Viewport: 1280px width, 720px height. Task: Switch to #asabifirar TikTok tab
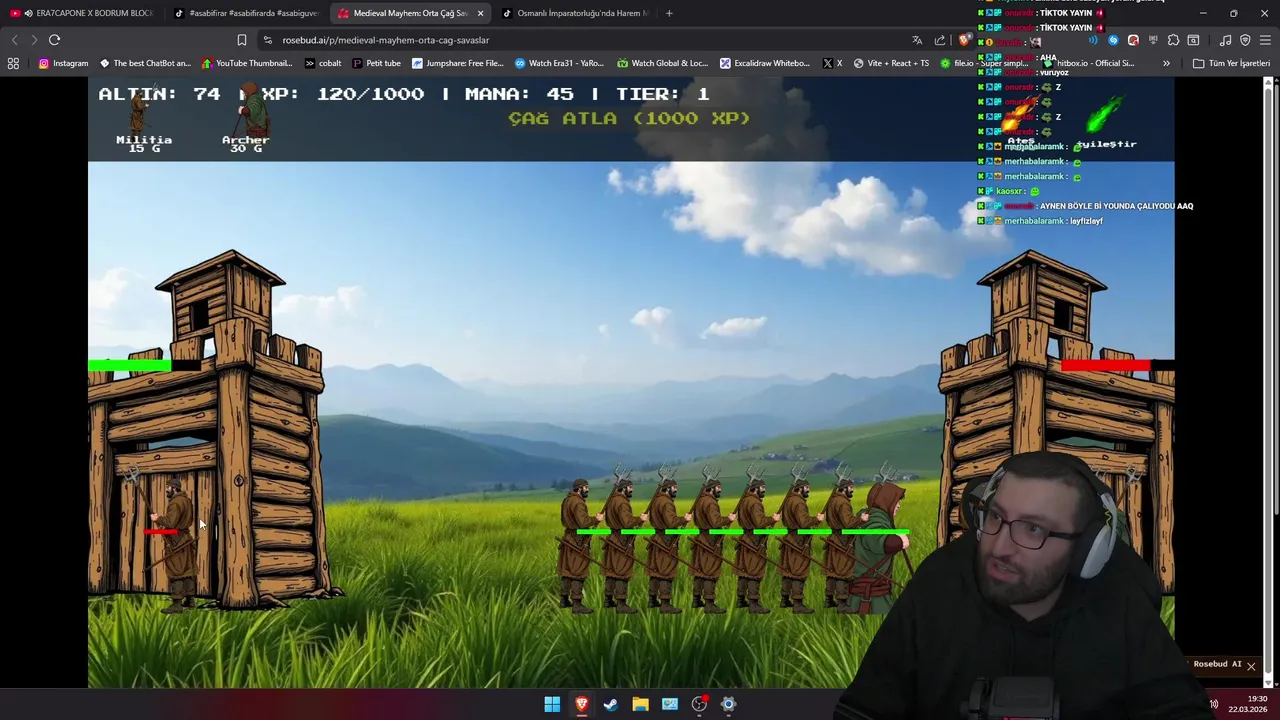pyautogui.click(x=246, y=13)
